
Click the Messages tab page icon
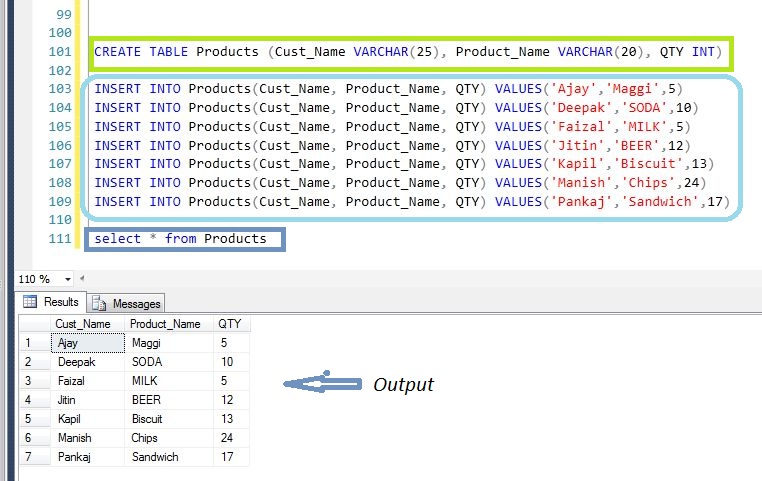[99, 303]
